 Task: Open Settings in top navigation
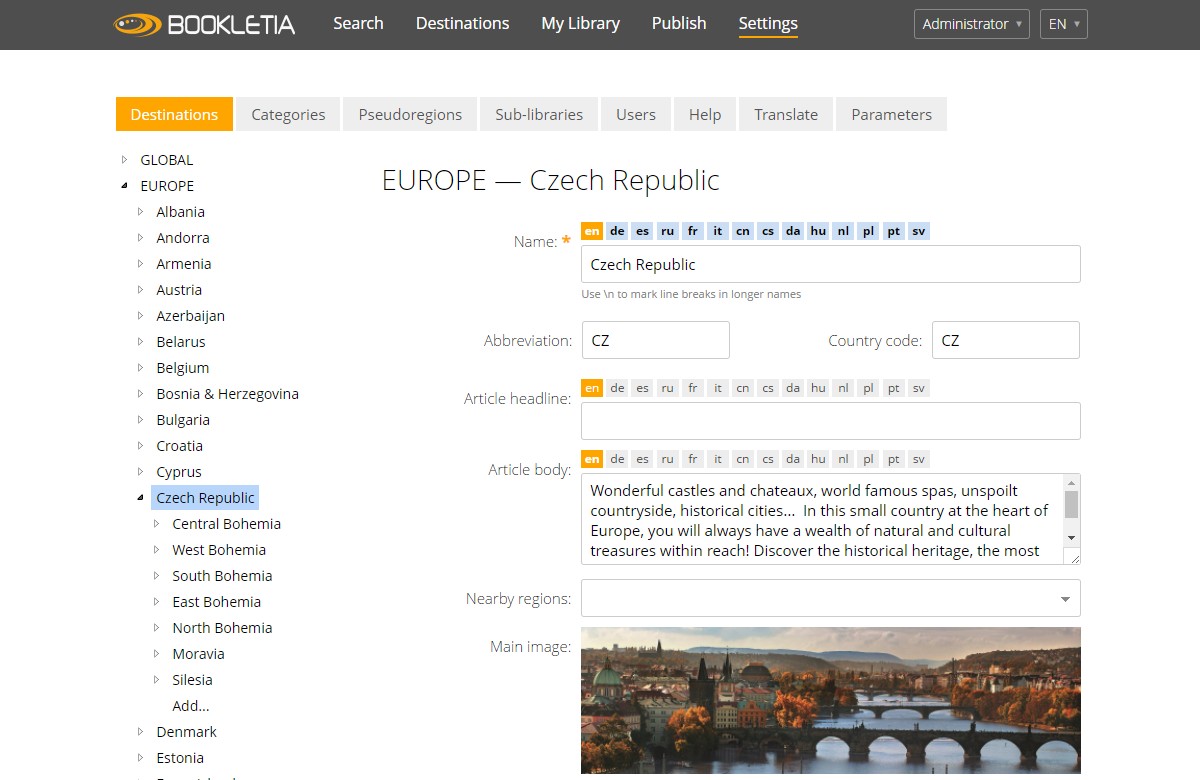[768, 23]
